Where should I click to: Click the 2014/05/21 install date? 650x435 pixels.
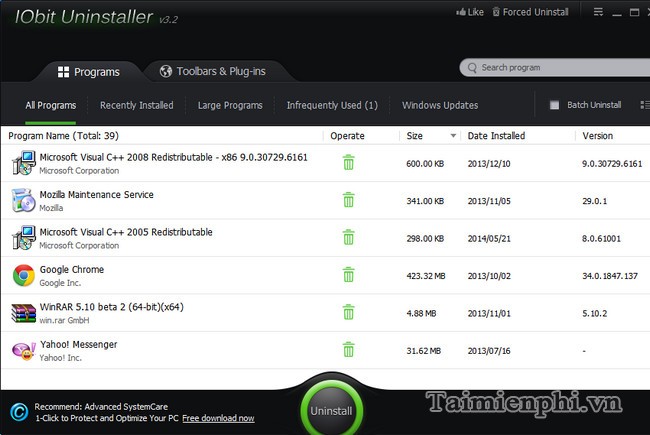[489, 238]
